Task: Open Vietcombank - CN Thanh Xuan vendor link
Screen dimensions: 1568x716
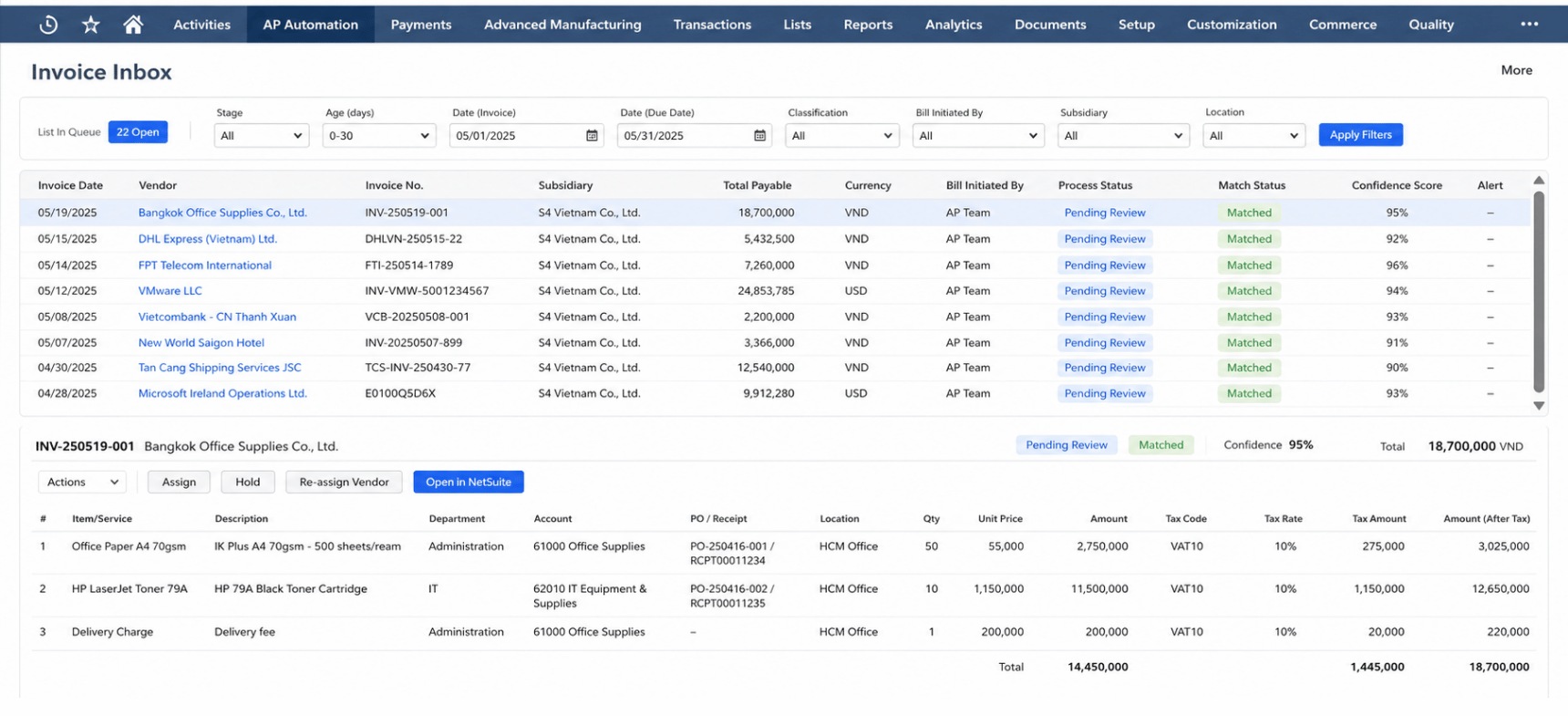Action: (217, 316)
